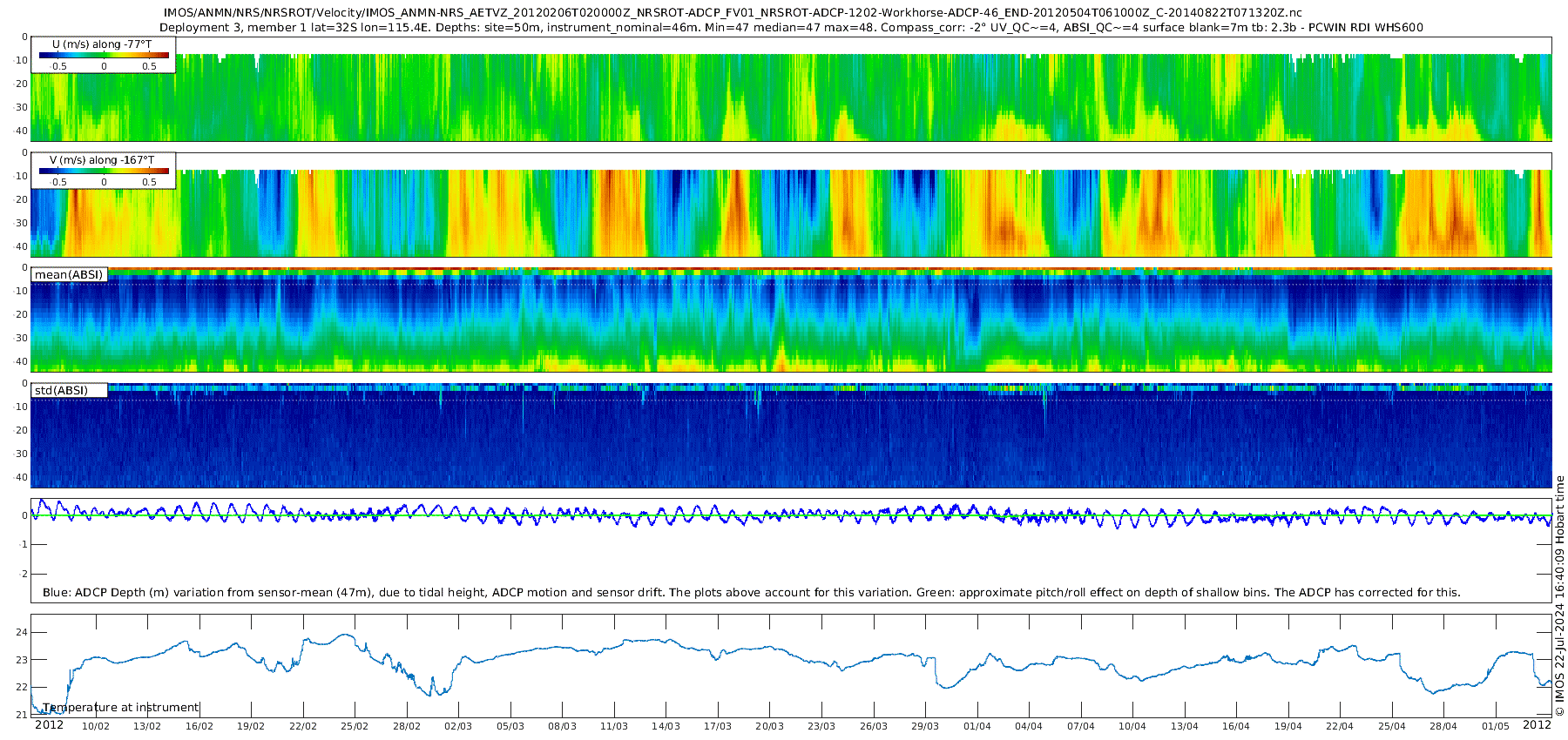Click the '10/04' date tick label
The width and height of the screenshot is (1568, 740).
(1132, 726)
